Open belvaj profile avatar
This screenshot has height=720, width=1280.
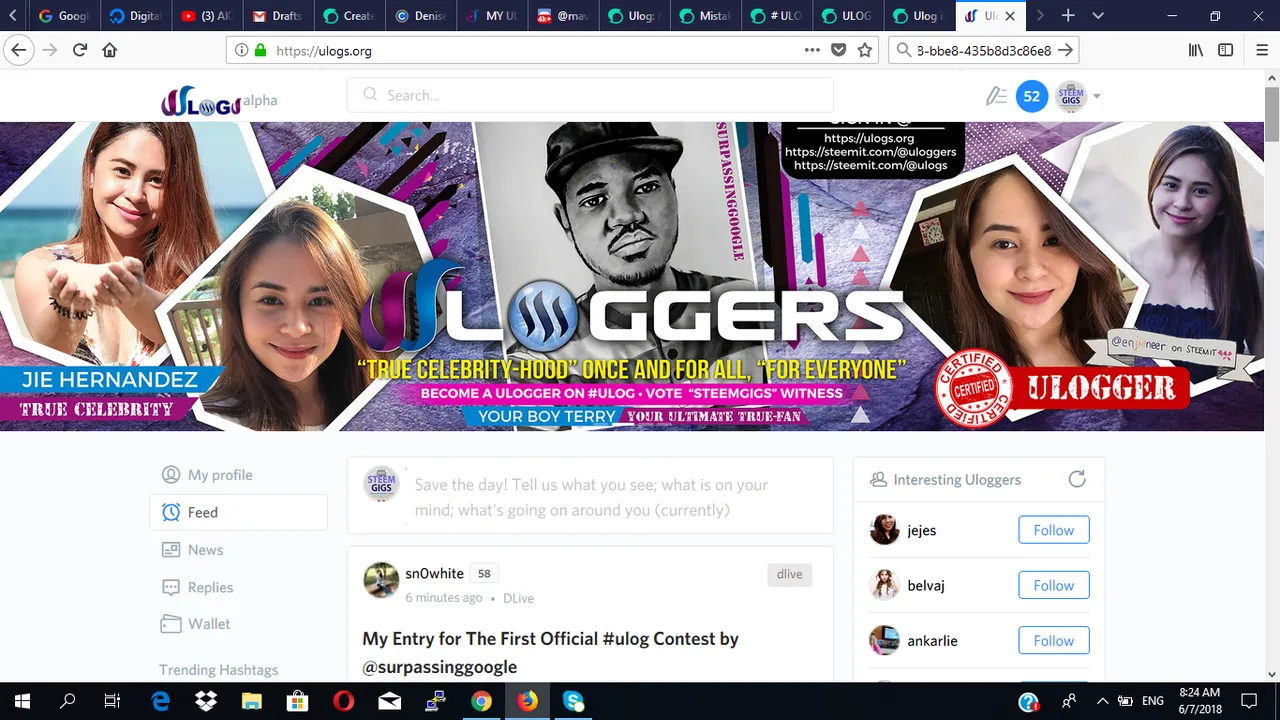[x=884, y=585]
